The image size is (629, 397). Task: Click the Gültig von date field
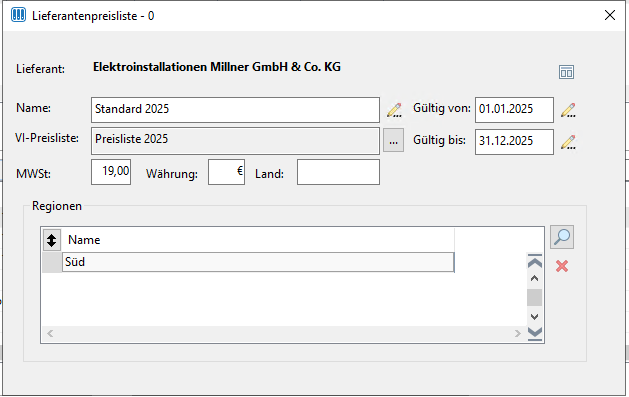click(x=514, y=110)
